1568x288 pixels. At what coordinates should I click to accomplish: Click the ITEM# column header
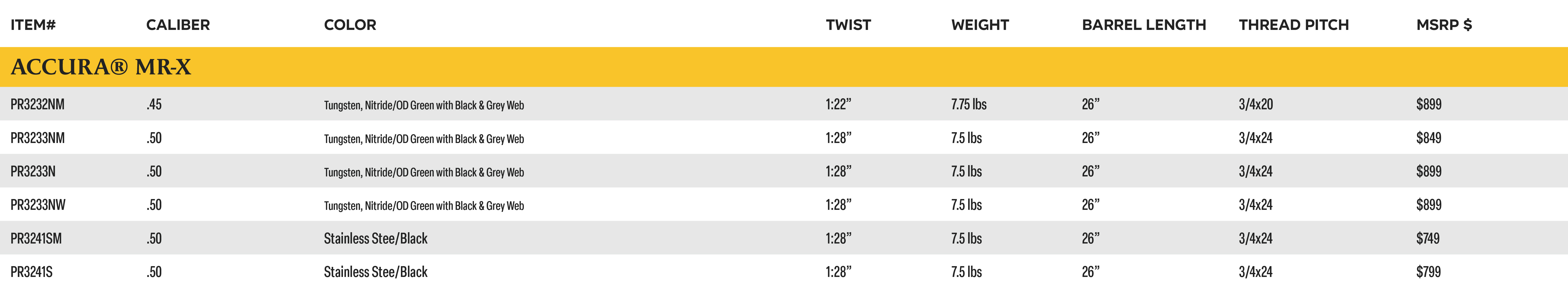(33, 25)
